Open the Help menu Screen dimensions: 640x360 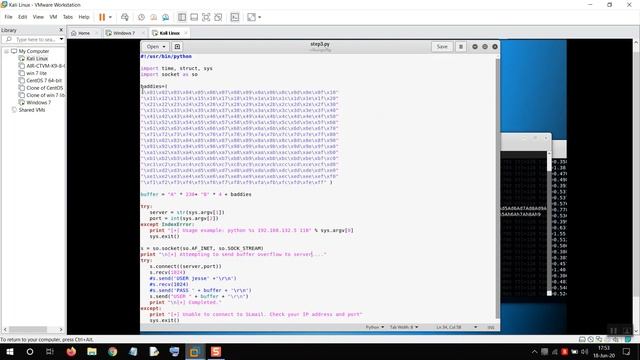pos(84,17)
